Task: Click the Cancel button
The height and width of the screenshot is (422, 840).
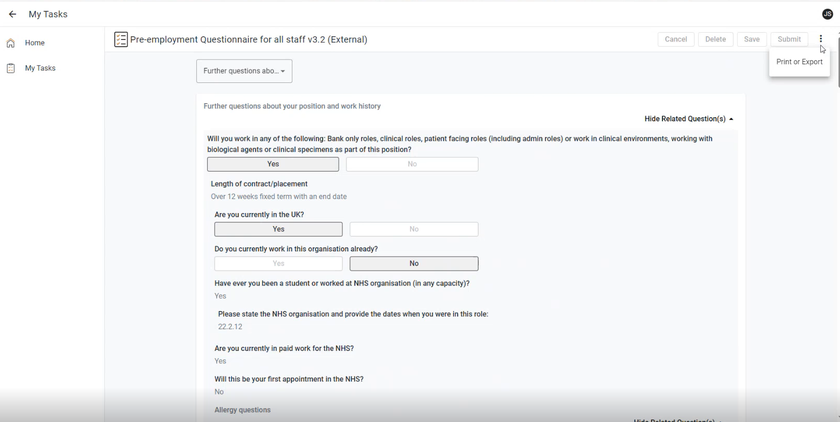Action: [676, 39]
